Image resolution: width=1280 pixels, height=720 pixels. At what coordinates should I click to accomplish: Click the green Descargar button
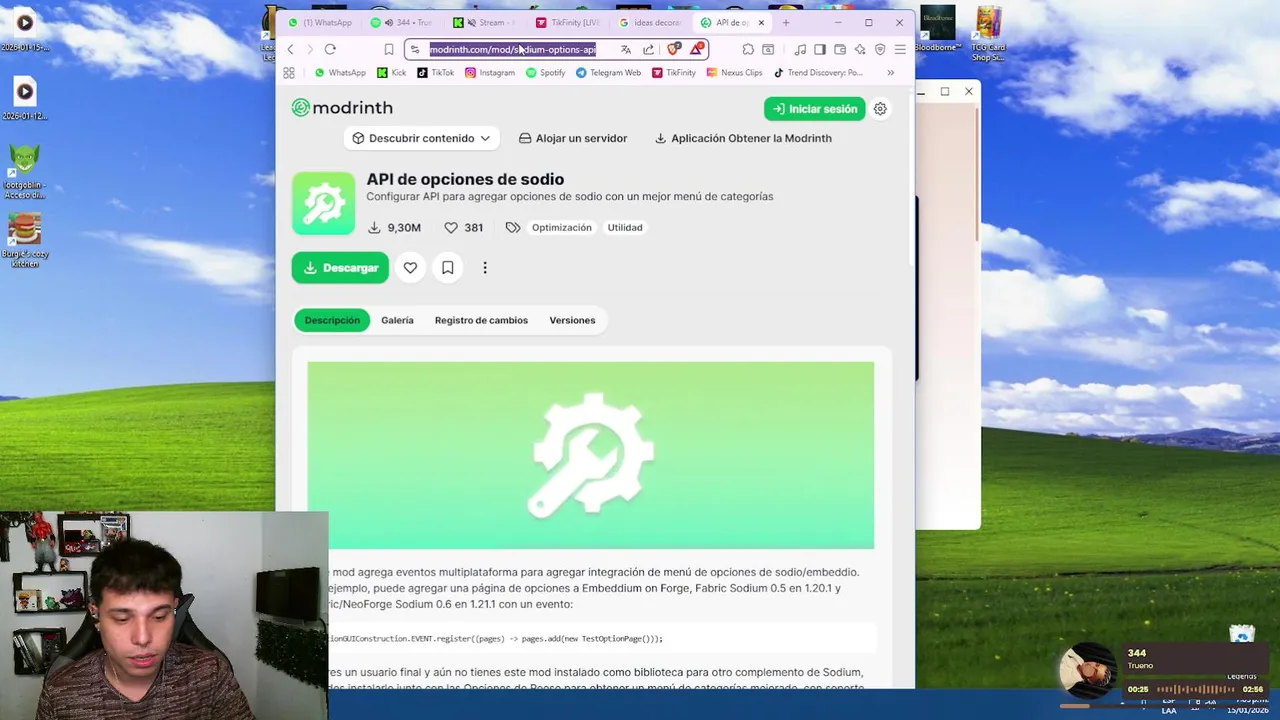coord(340,268)
